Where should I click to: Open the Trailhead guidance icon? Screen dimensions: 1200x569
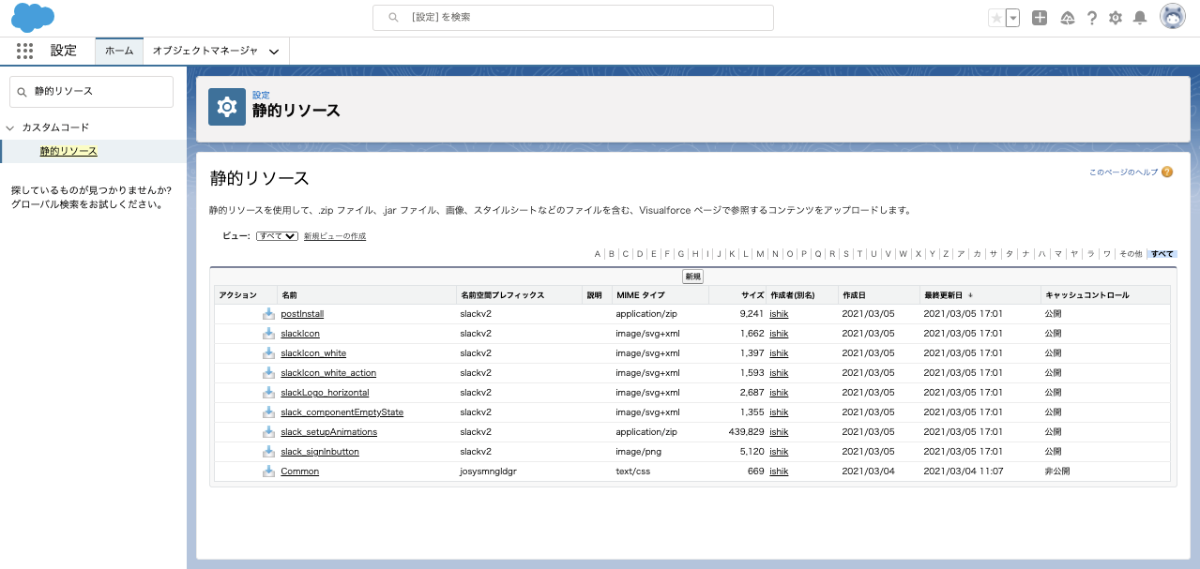click(x=1067, y=18)
